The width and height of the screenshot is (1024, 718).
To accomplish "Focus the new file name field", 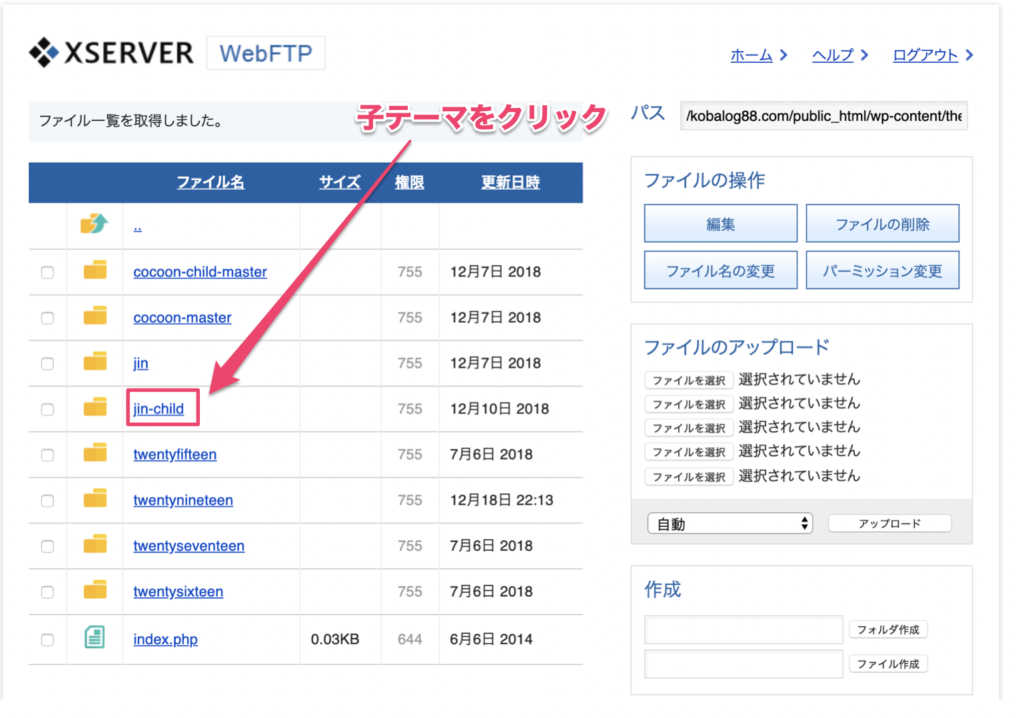I will point(743,664).
